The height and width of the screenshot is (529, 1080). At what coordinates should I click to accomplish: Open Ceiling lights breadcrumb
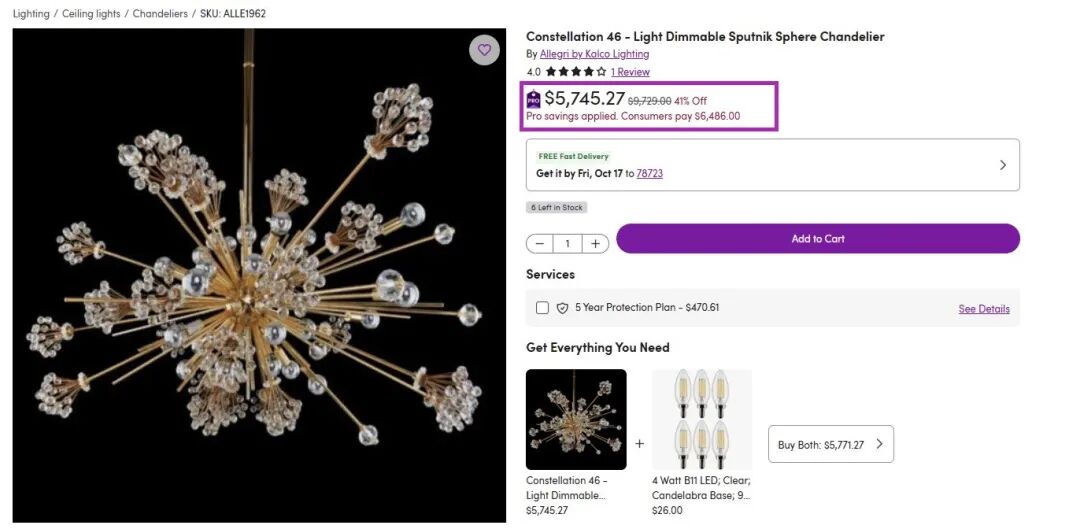[91, 14]
